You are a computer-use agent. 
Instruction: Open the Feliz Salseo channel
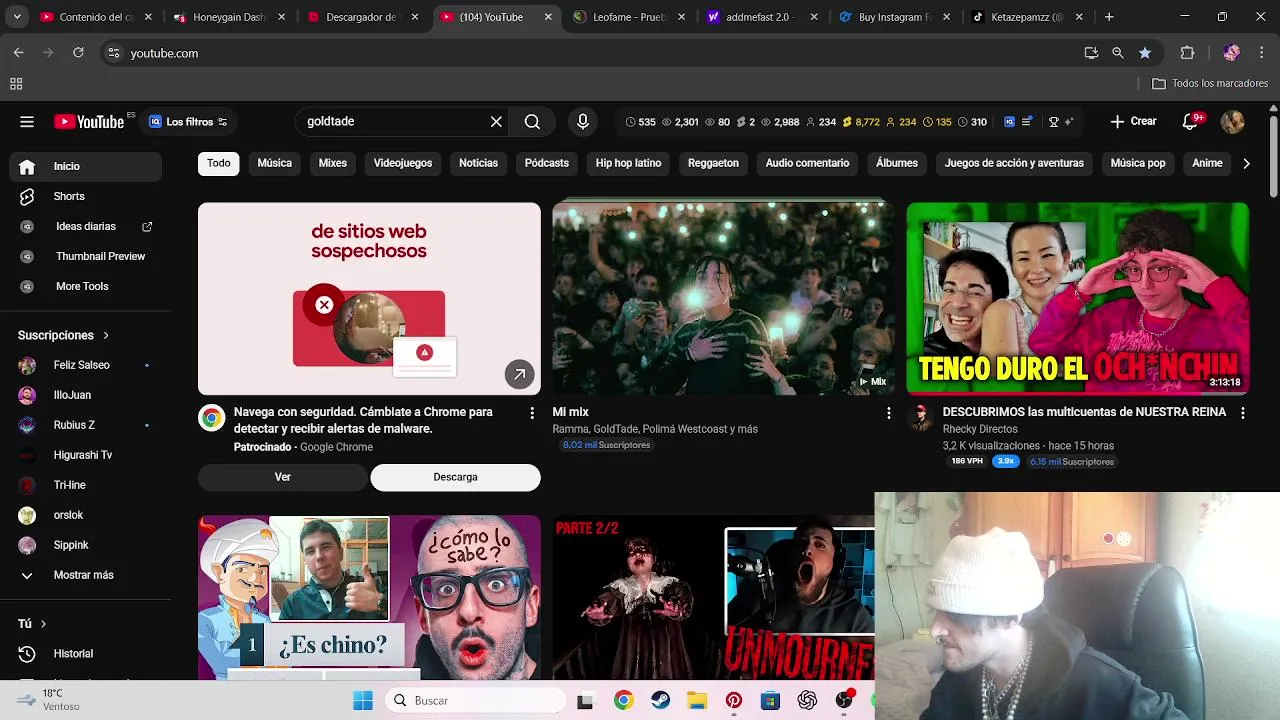click(x=85, y=365)
